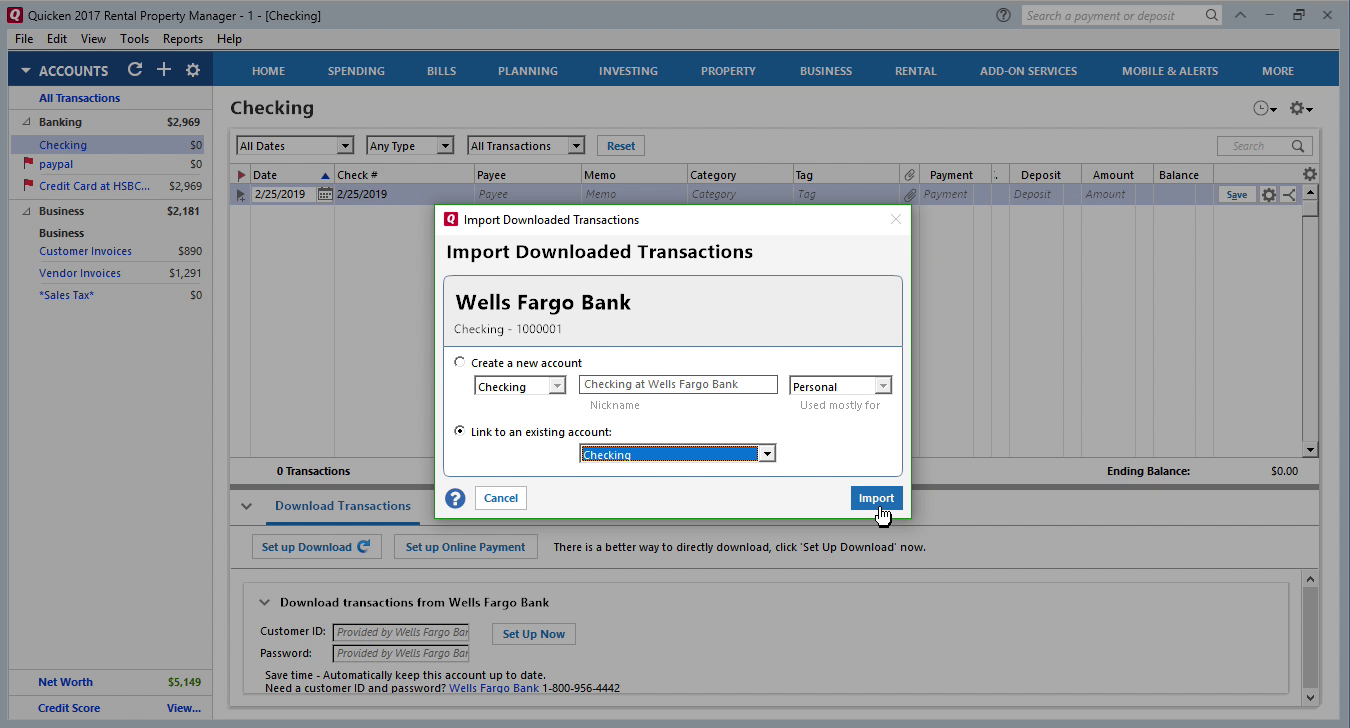Screen dimensions: 1350x728
Task: Click the register search magnifier icon
Action: click(1299, 146)
